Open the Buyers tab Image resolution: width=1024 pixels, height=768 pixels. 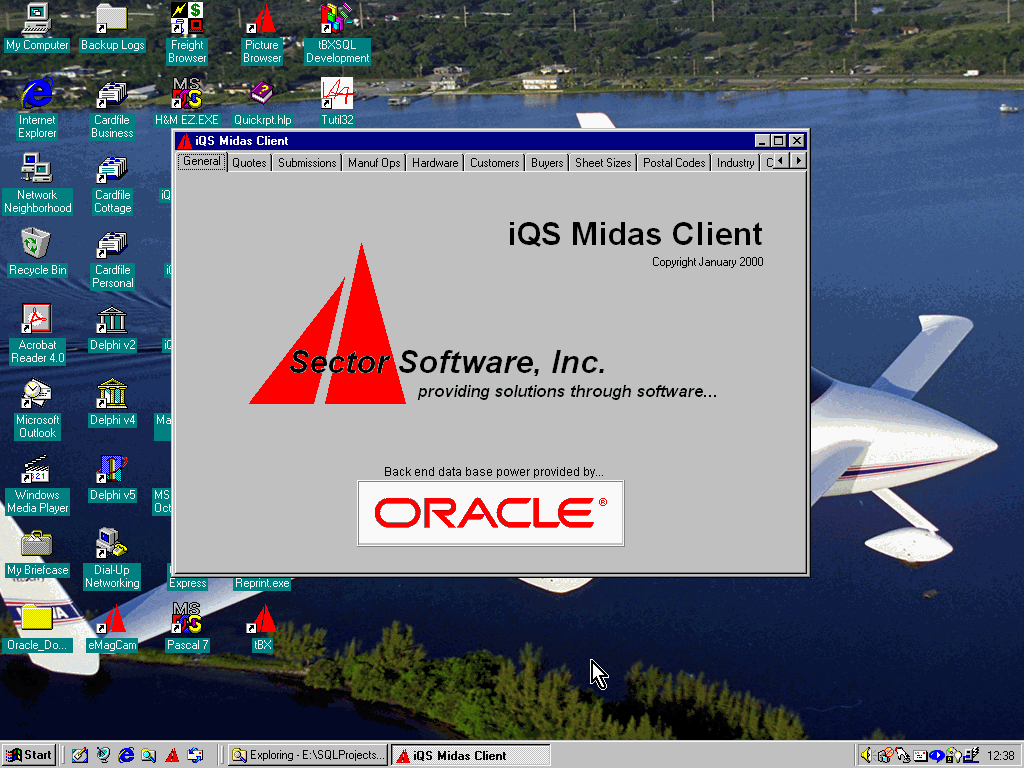(547, 163)
